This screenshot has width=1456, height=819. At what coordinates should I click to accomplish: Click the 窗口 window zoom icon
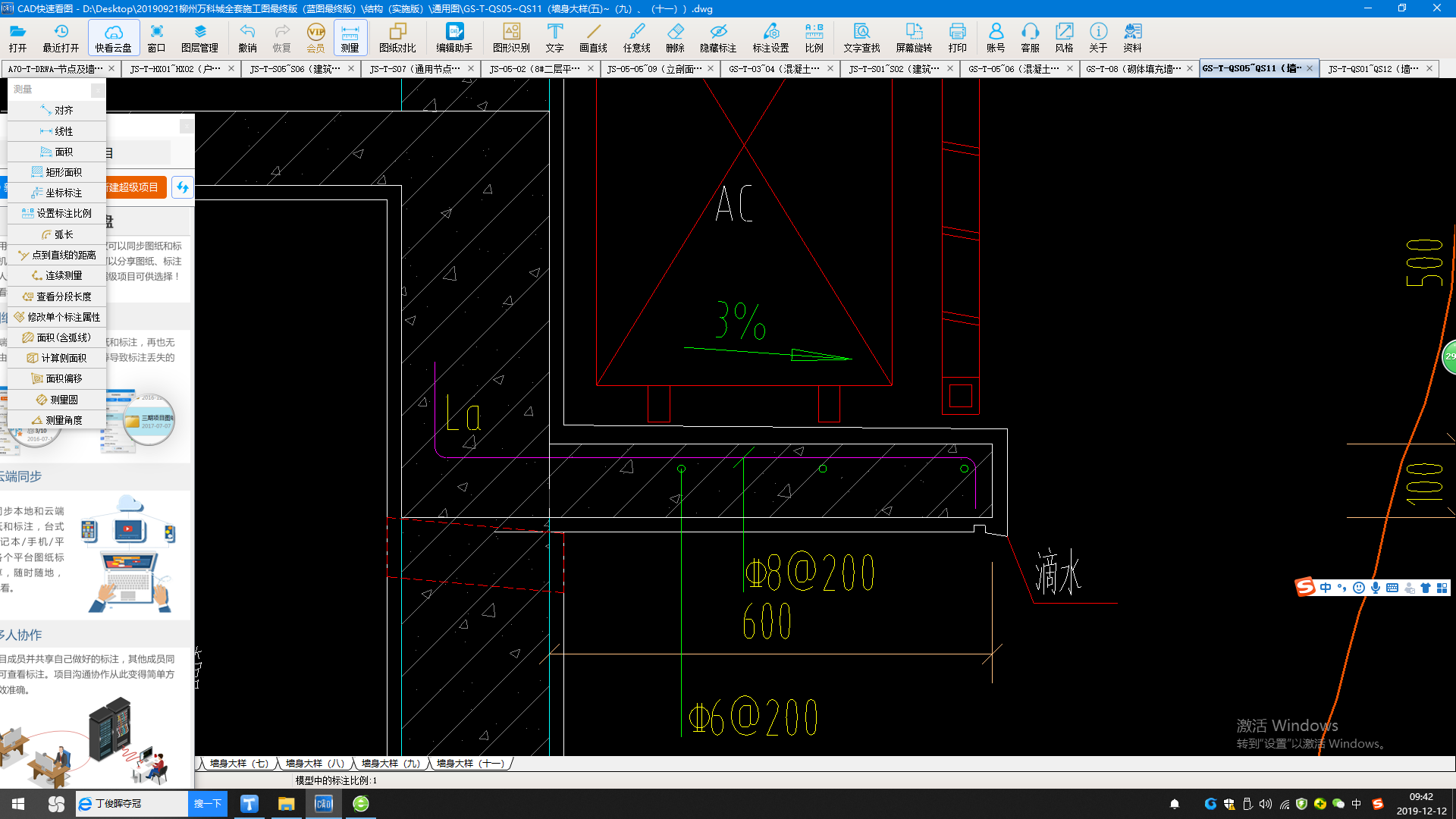point(156,37)
